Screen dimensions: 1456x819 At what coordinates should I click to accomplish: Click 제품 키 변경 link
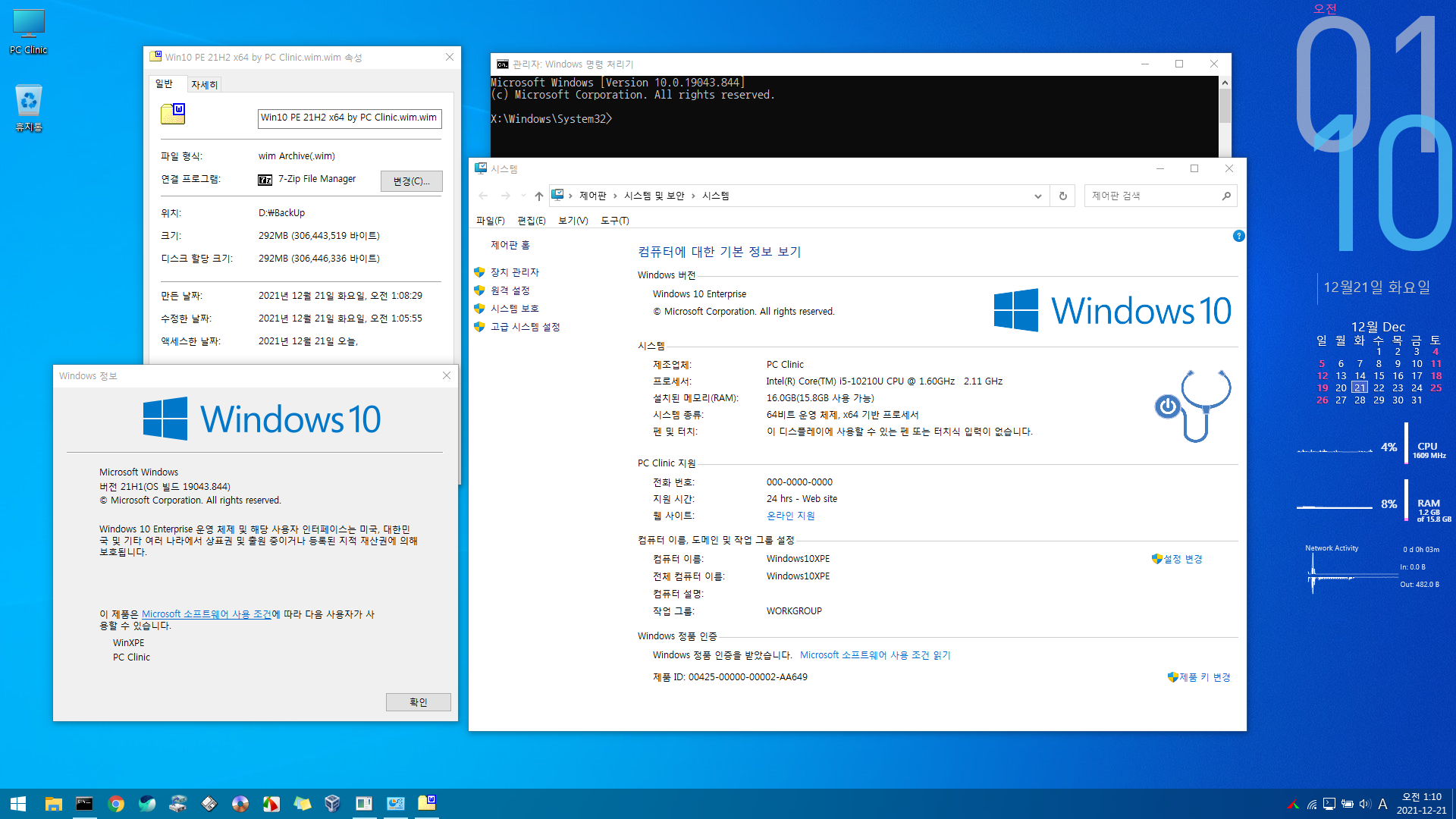click(x=1205, y=677)
